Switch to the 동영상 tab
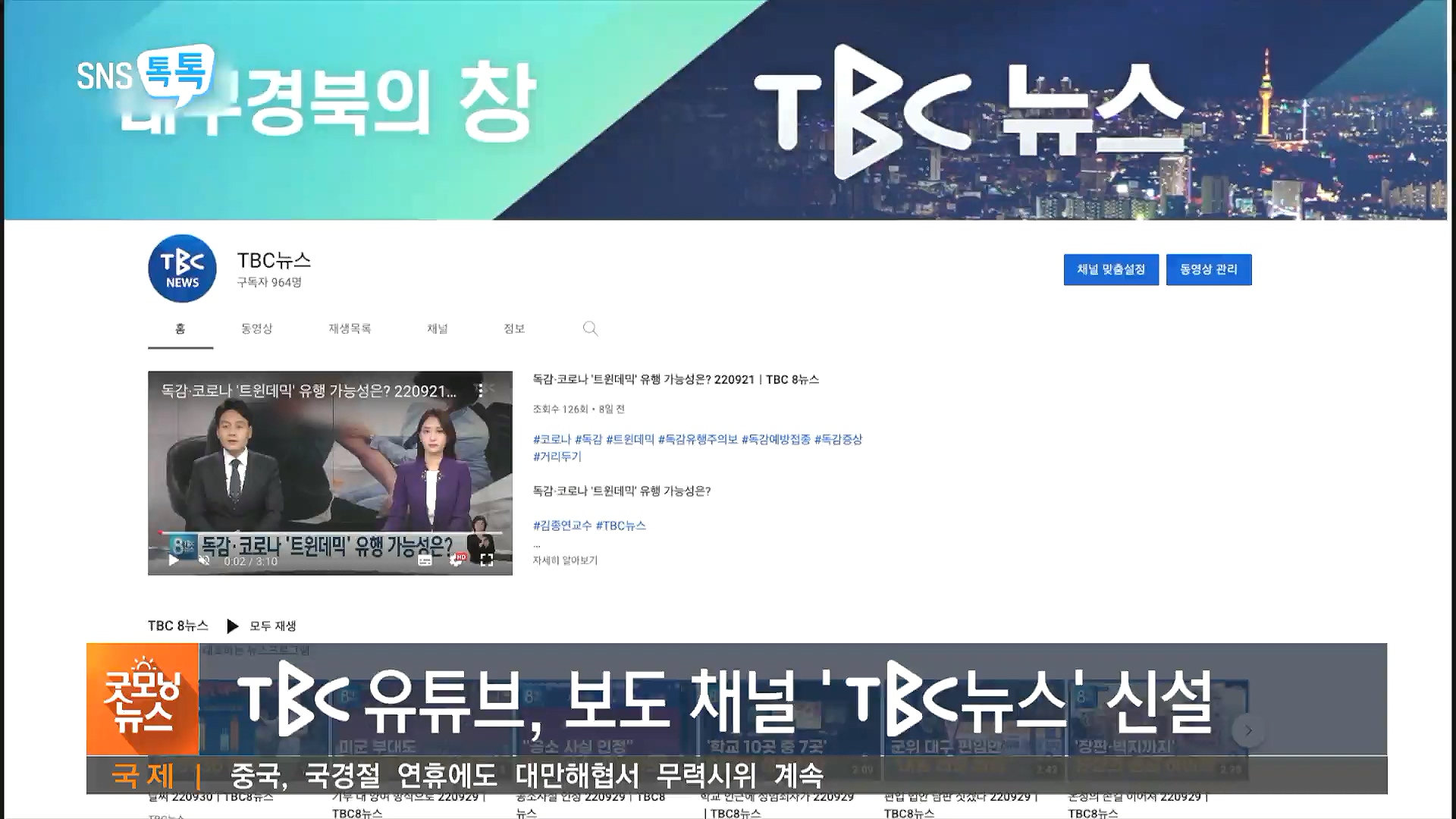This screenshot has width=1456, height=819. click(257, 328)
